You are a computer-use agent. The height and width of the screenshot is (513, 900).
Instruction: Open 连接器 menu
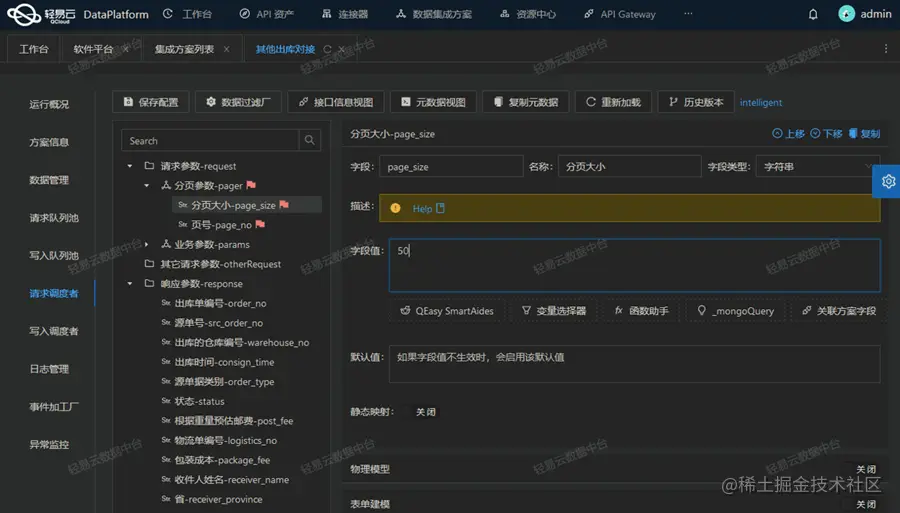click(x=345, y=14)
